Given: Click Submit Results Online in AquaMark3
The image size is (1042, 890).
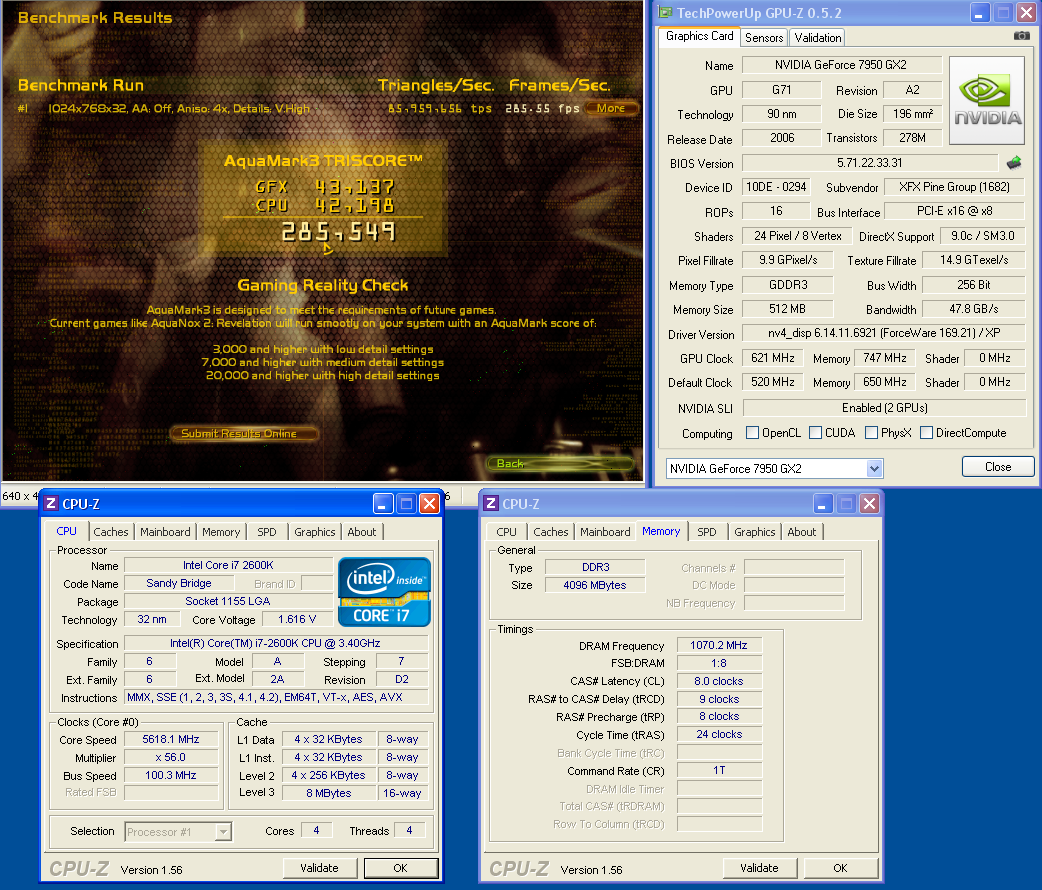Looking at the screenshot, I should [243, 433].
